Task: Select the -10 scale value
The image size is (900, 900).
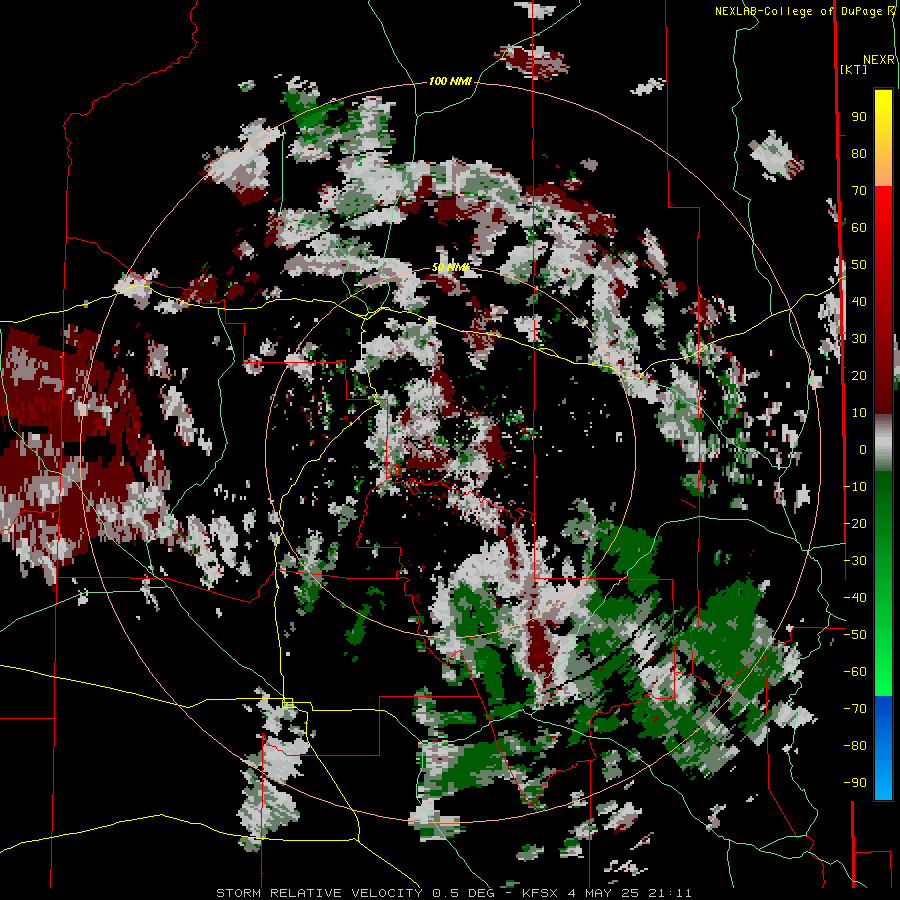Action: point(855,487)
